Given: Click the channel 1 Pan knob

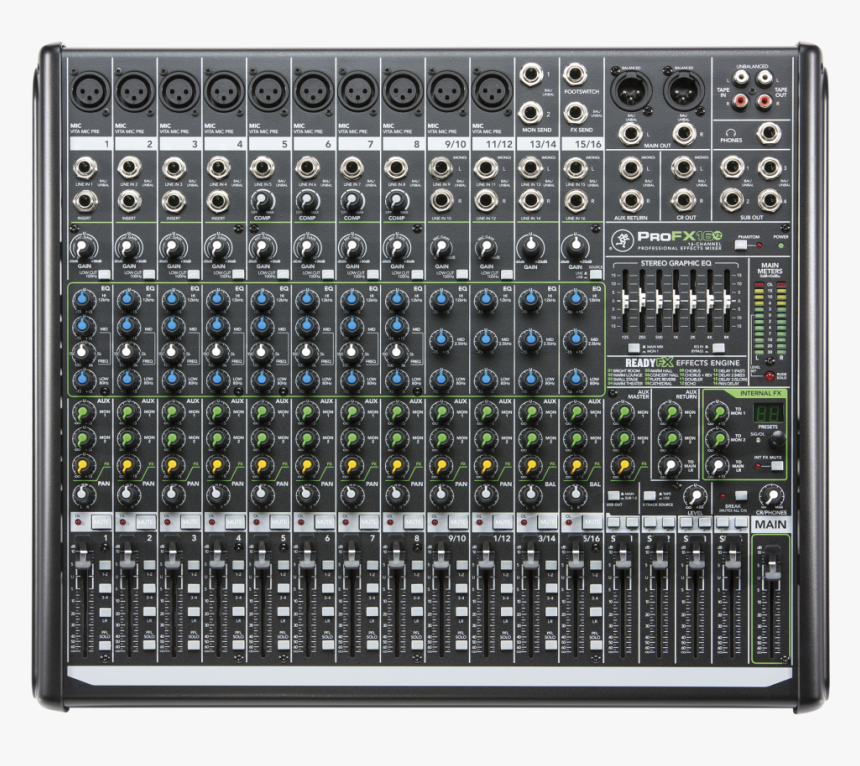Looking at the screenshot, I should pos(83,495).
